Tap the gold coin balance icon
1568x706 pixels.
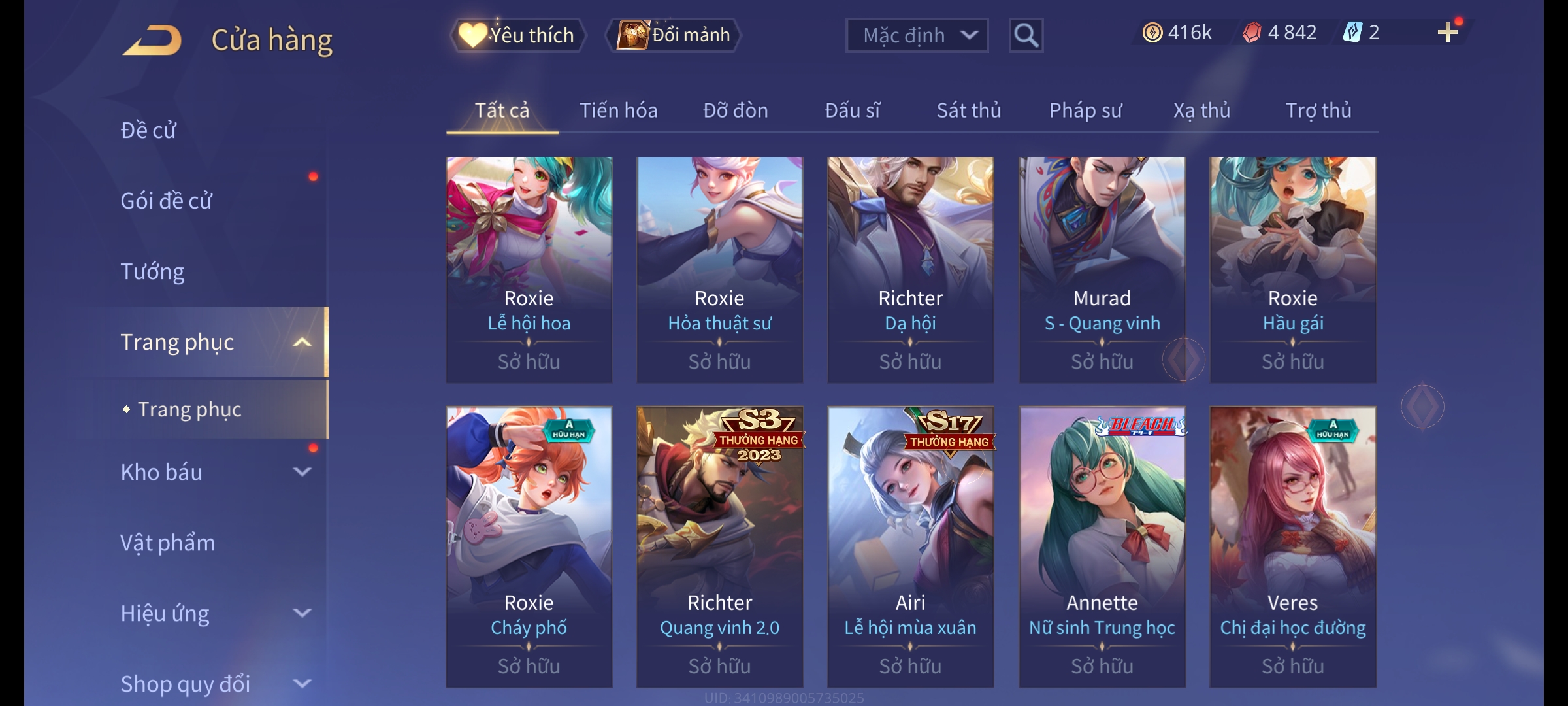click(x=1152, y=33)
